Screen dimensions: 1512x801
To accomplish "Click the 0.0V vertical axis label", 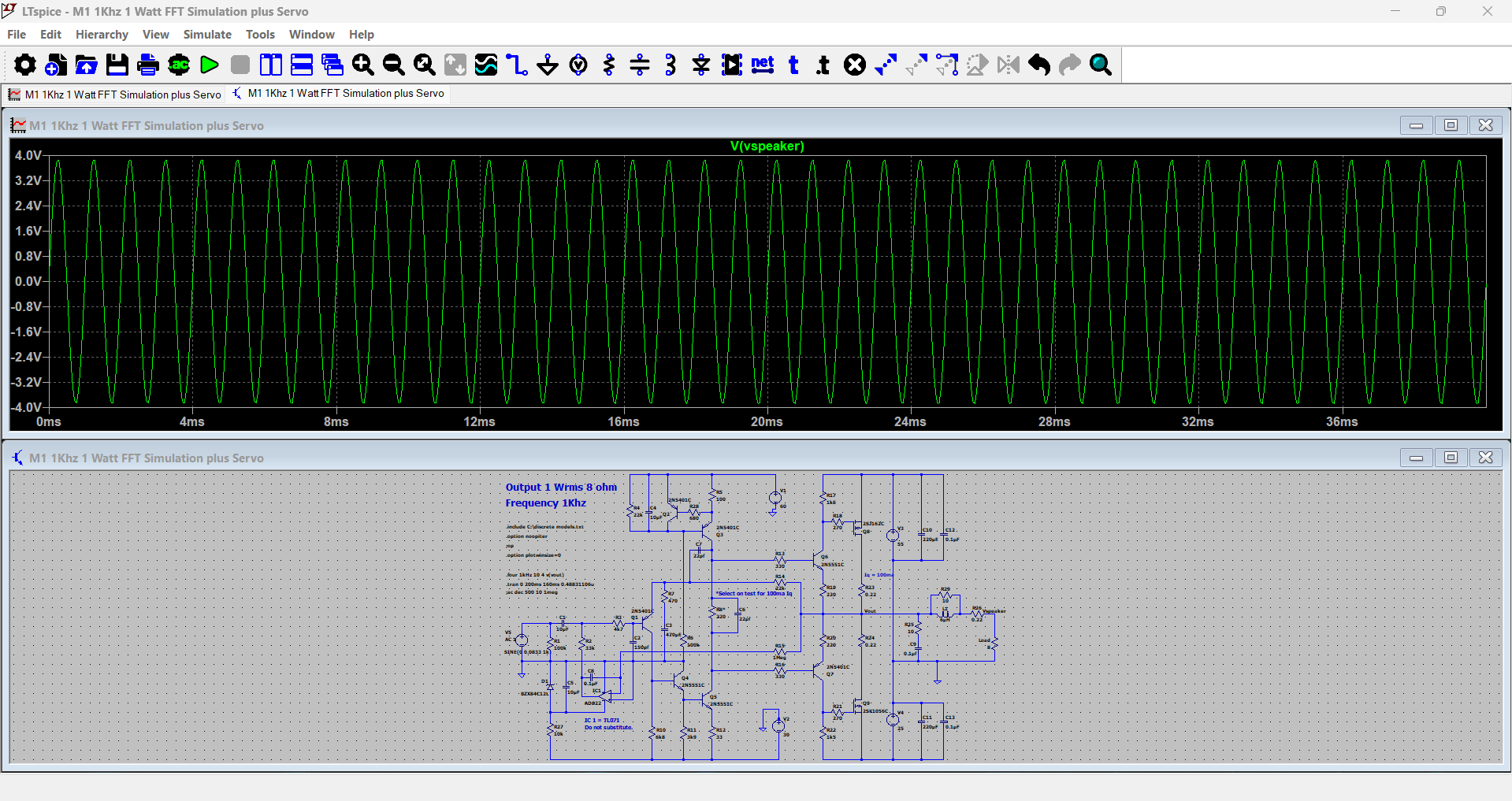I will point(28,281).
